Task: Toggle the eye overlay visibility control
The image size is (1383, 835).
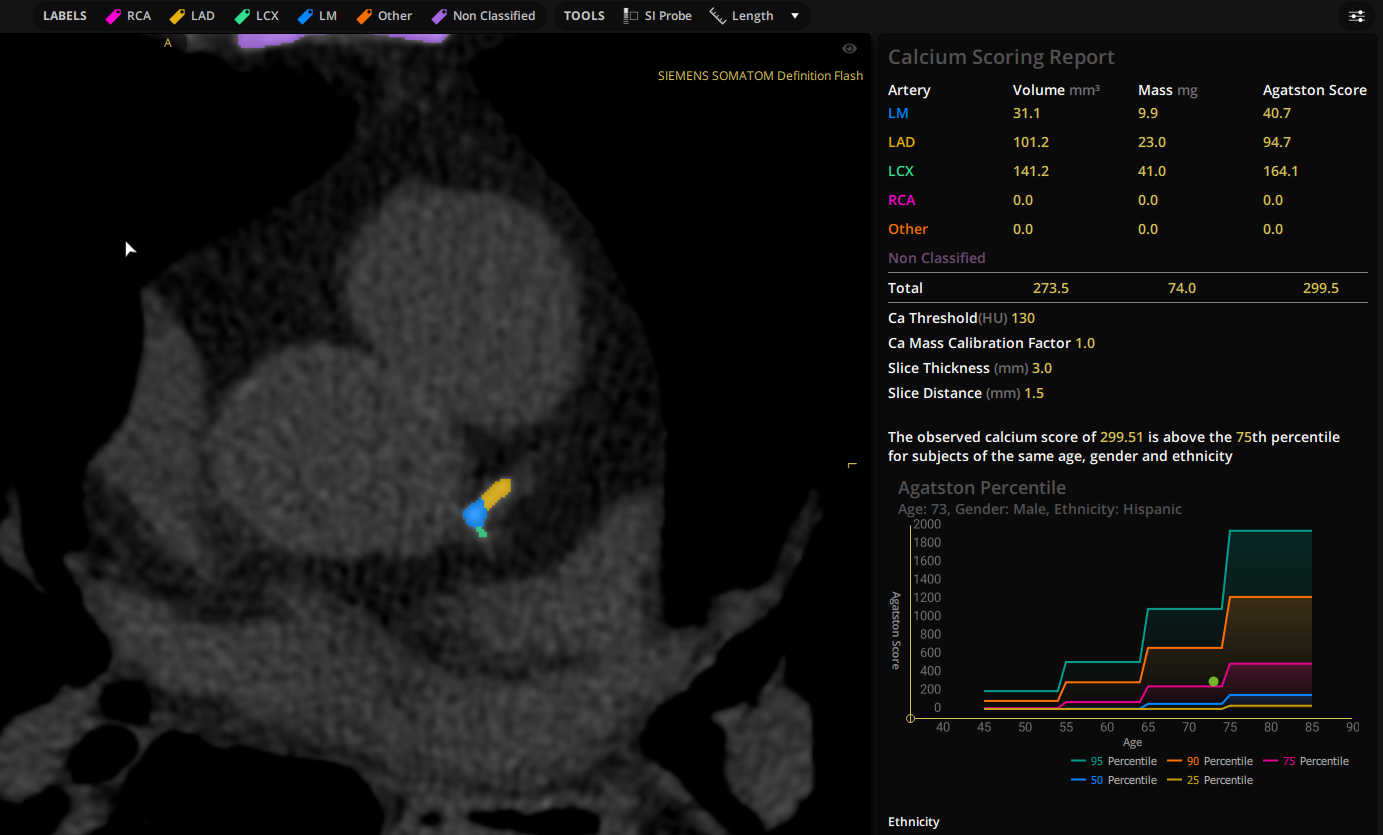Action: 849,48
